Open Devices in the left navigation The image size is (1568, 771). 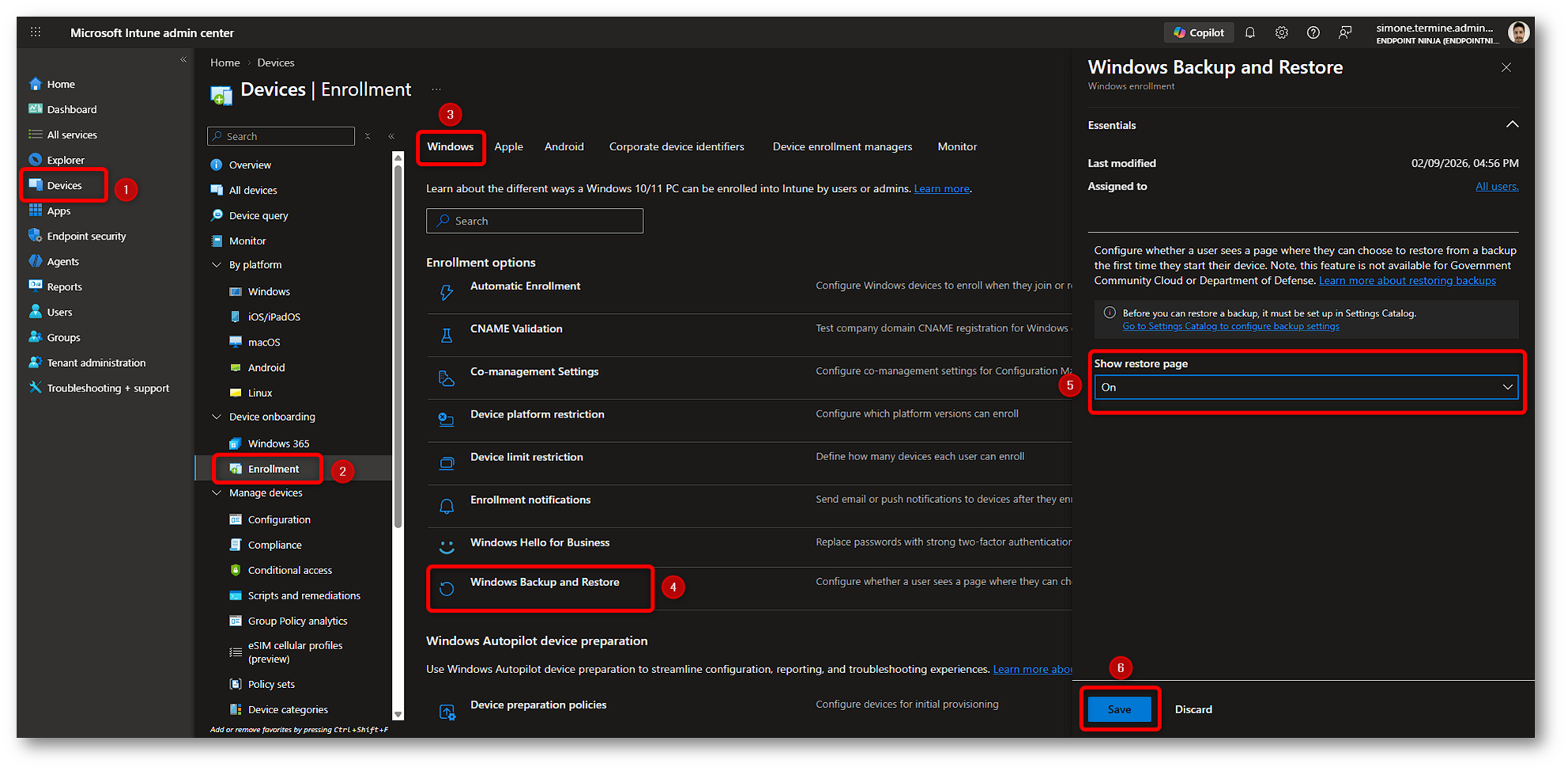65,185
